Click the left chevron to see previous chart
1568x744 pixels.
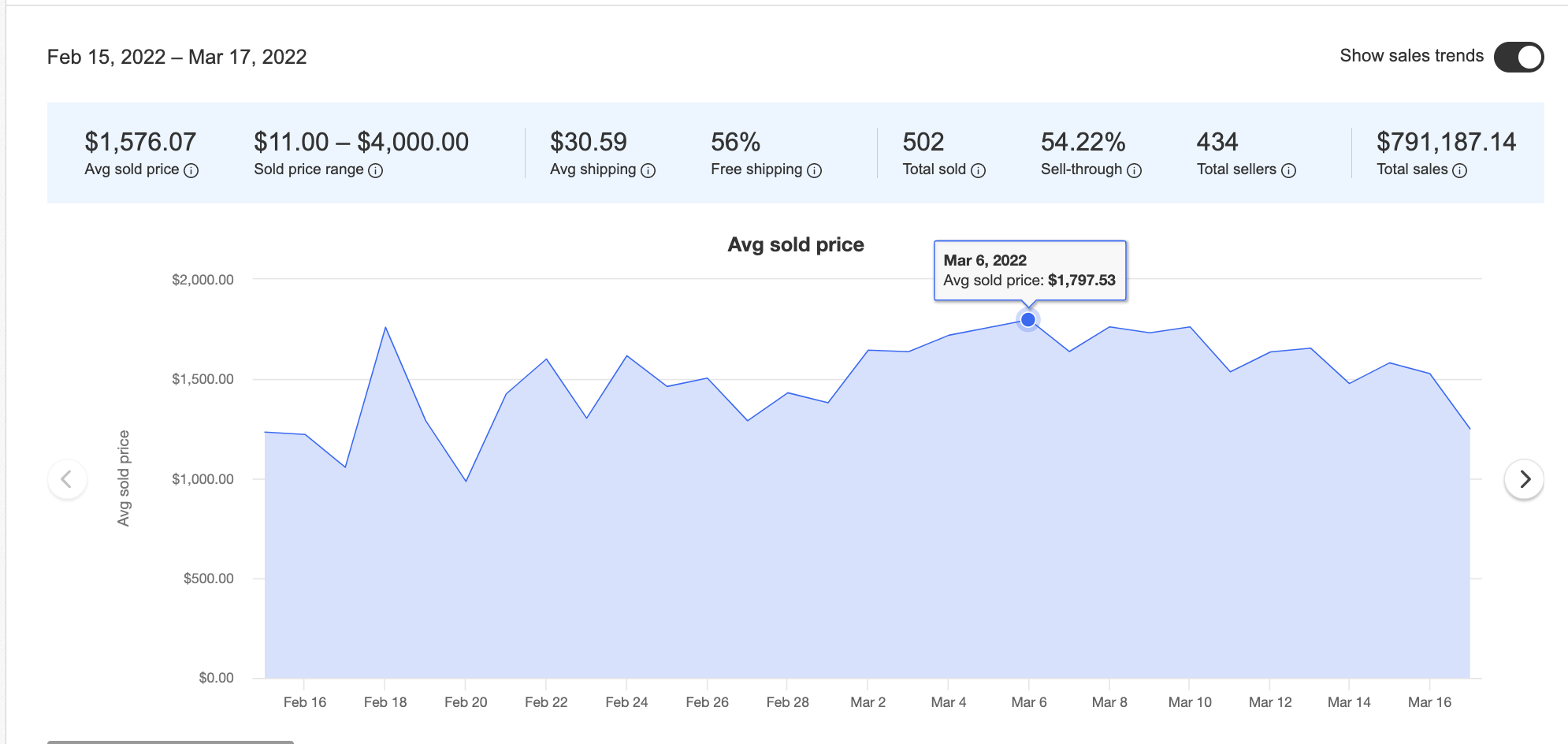click(x=68, y=479)
